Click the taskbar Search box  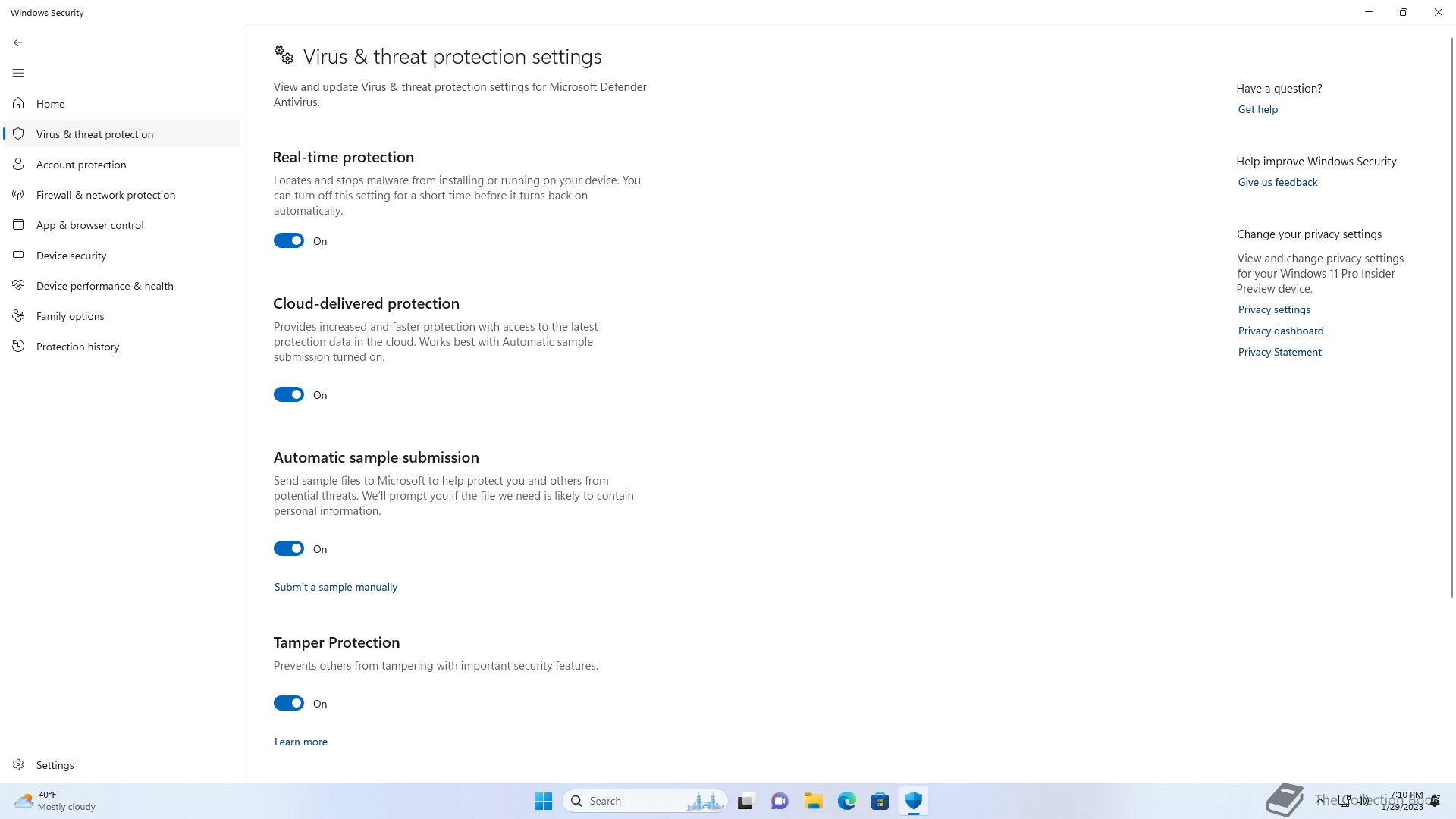coord(645,801)
